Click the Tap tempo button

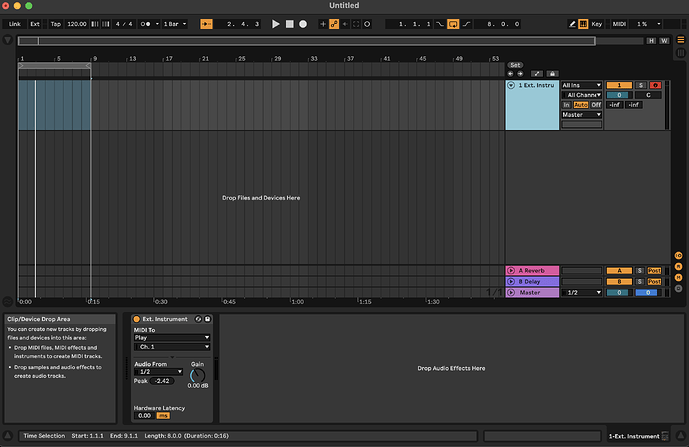tap(56, 23)
